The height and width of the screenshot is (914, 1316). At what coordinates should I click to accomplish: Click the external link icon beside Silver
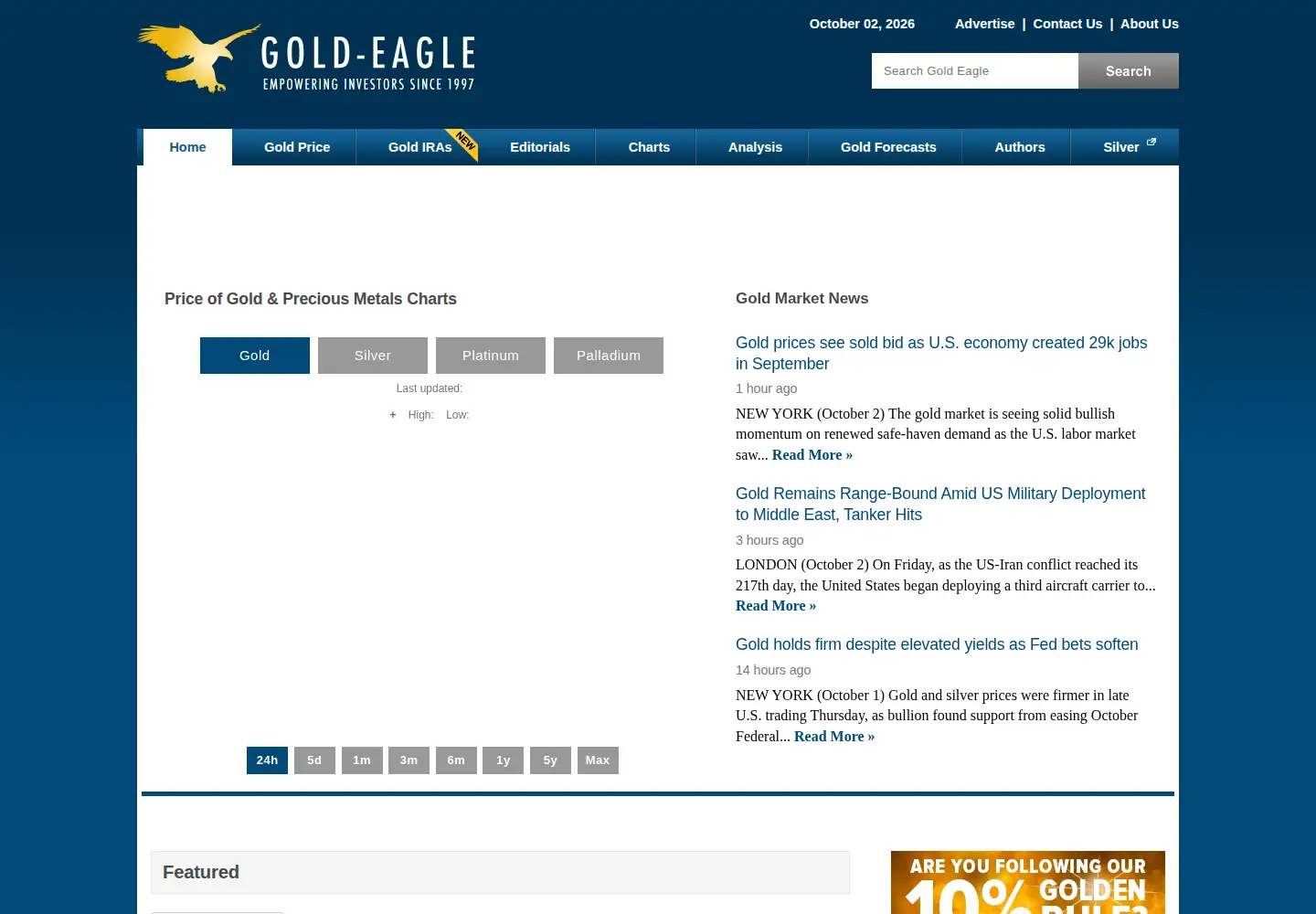click(1151, 142)
